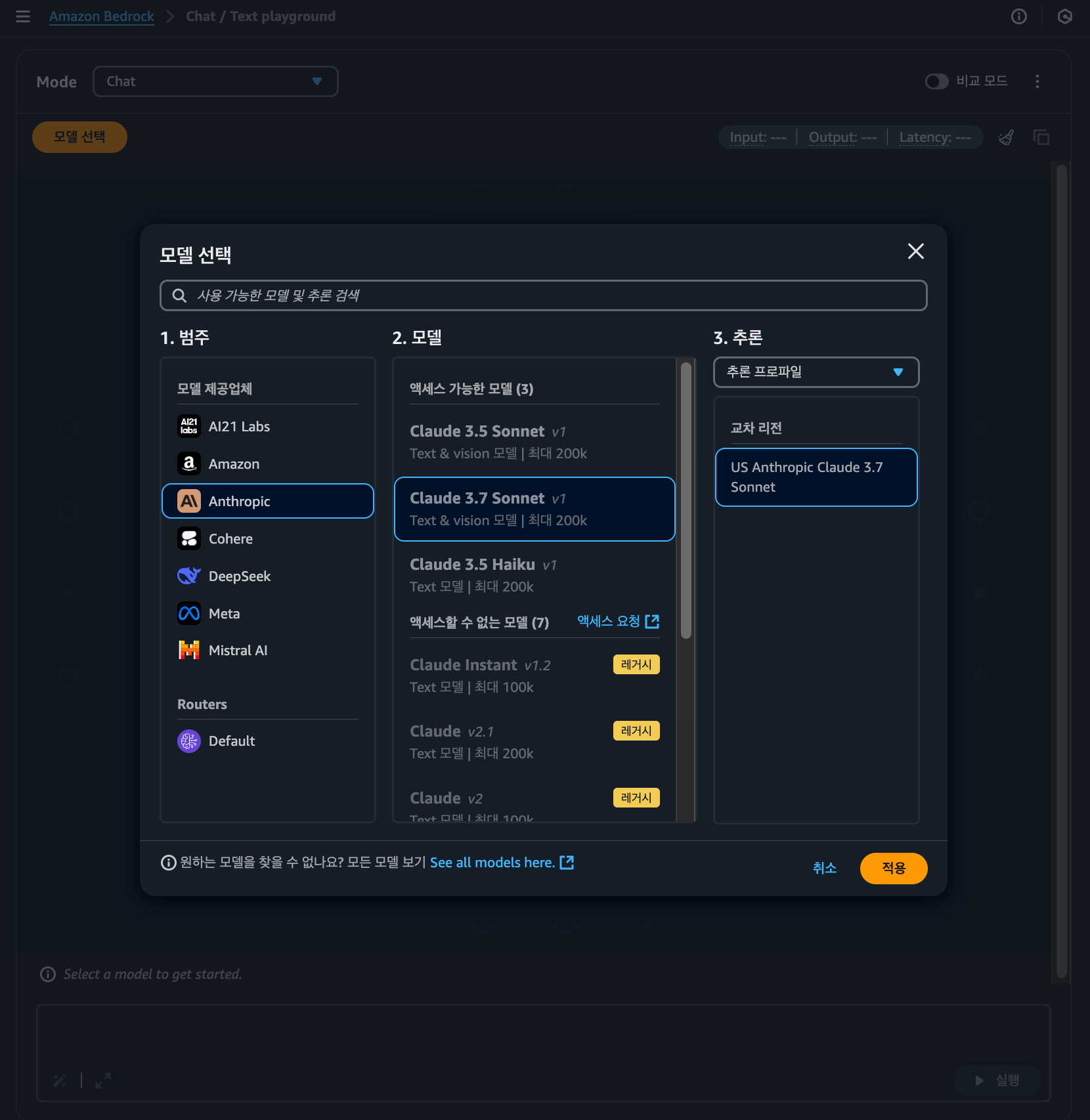Image resolution: width=1090 pixels, height=1120 pixels.
Task: Click the info icon in top bar
Action: pos(1019,16)
